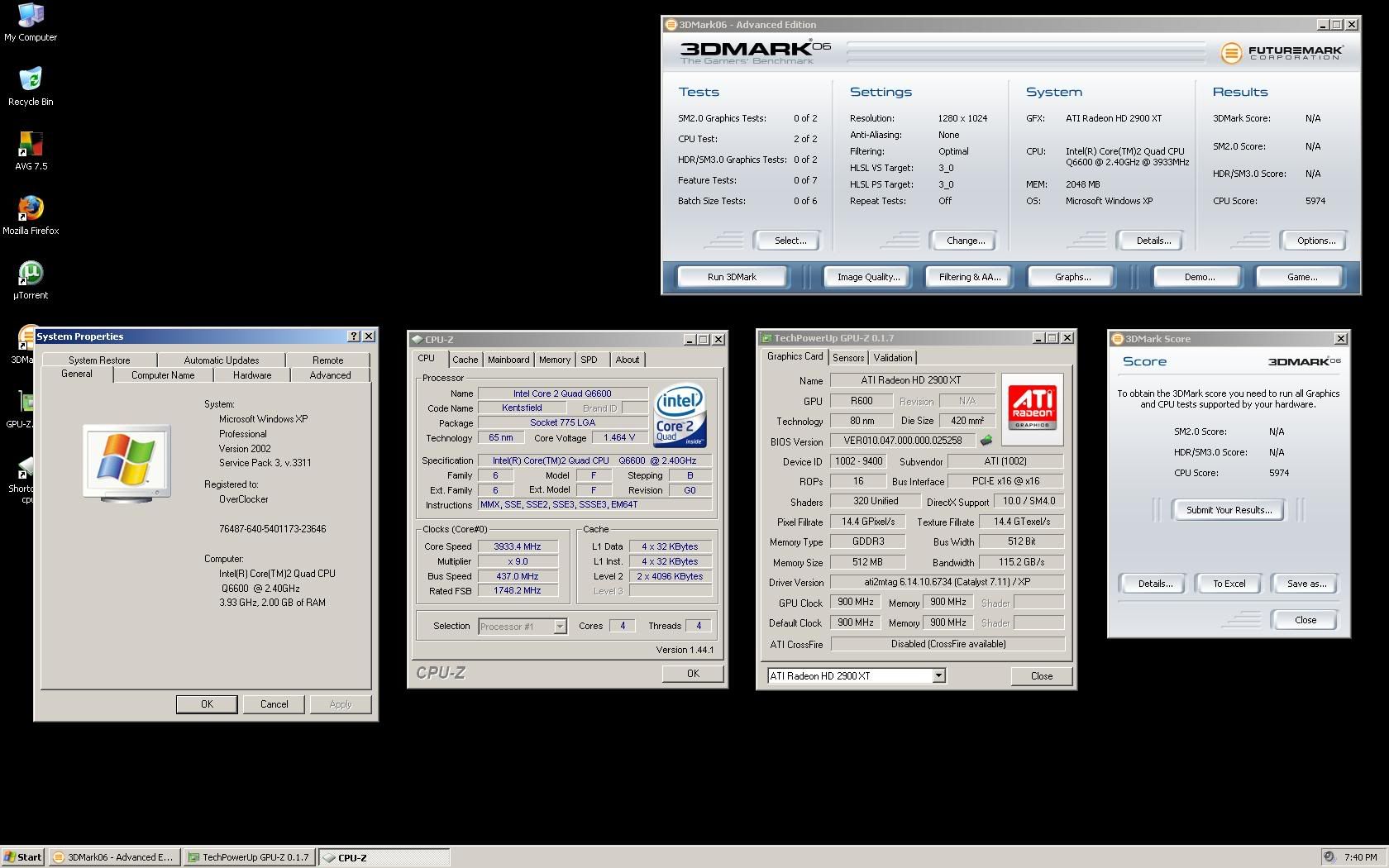Open the Mainboard tab in CPU-Z
1389x868 pixels.
(x=508, y=360)
